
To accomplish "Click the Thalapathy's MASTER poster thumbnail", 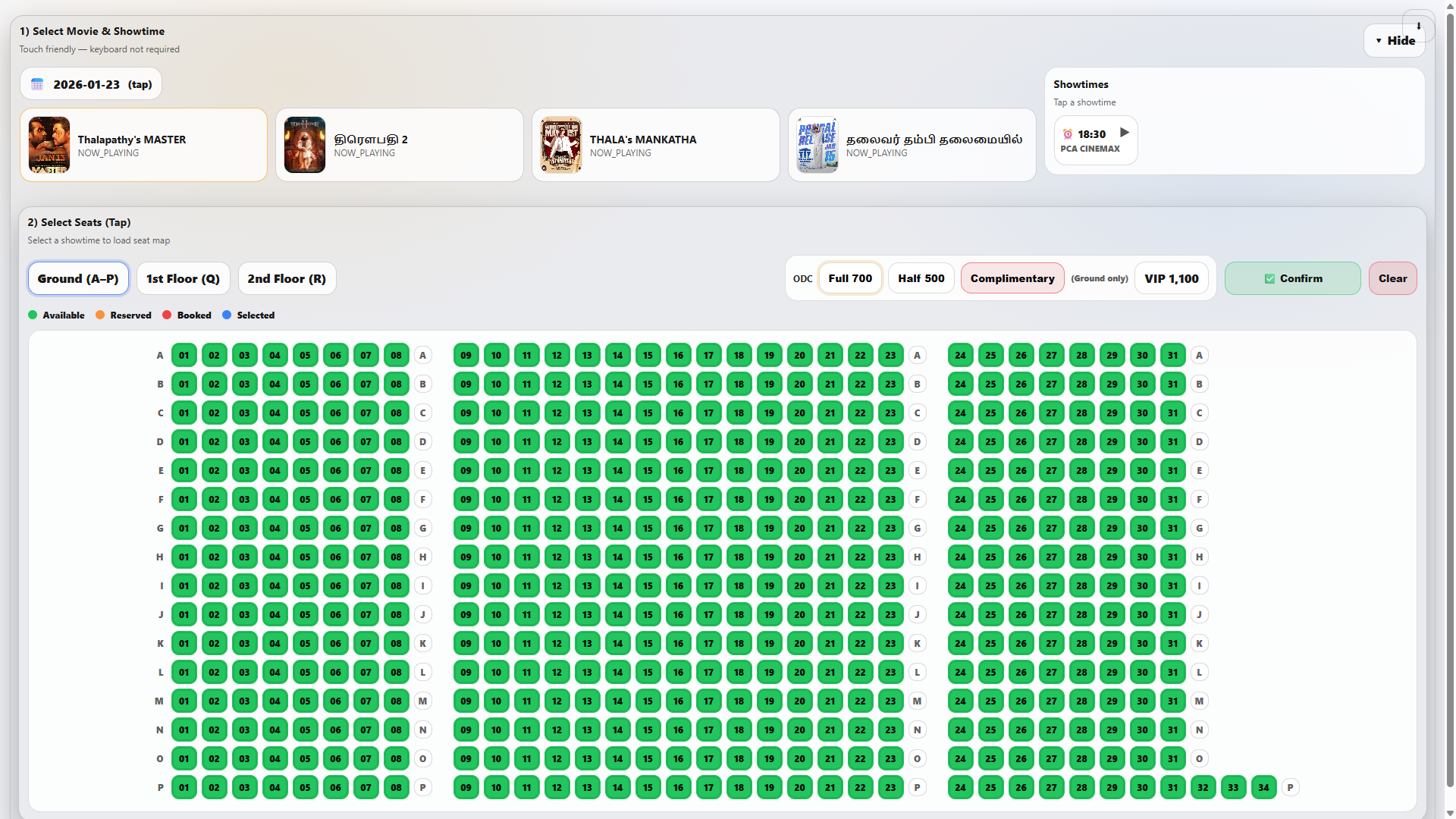I will pyautogui.click(x=49, y=145).
